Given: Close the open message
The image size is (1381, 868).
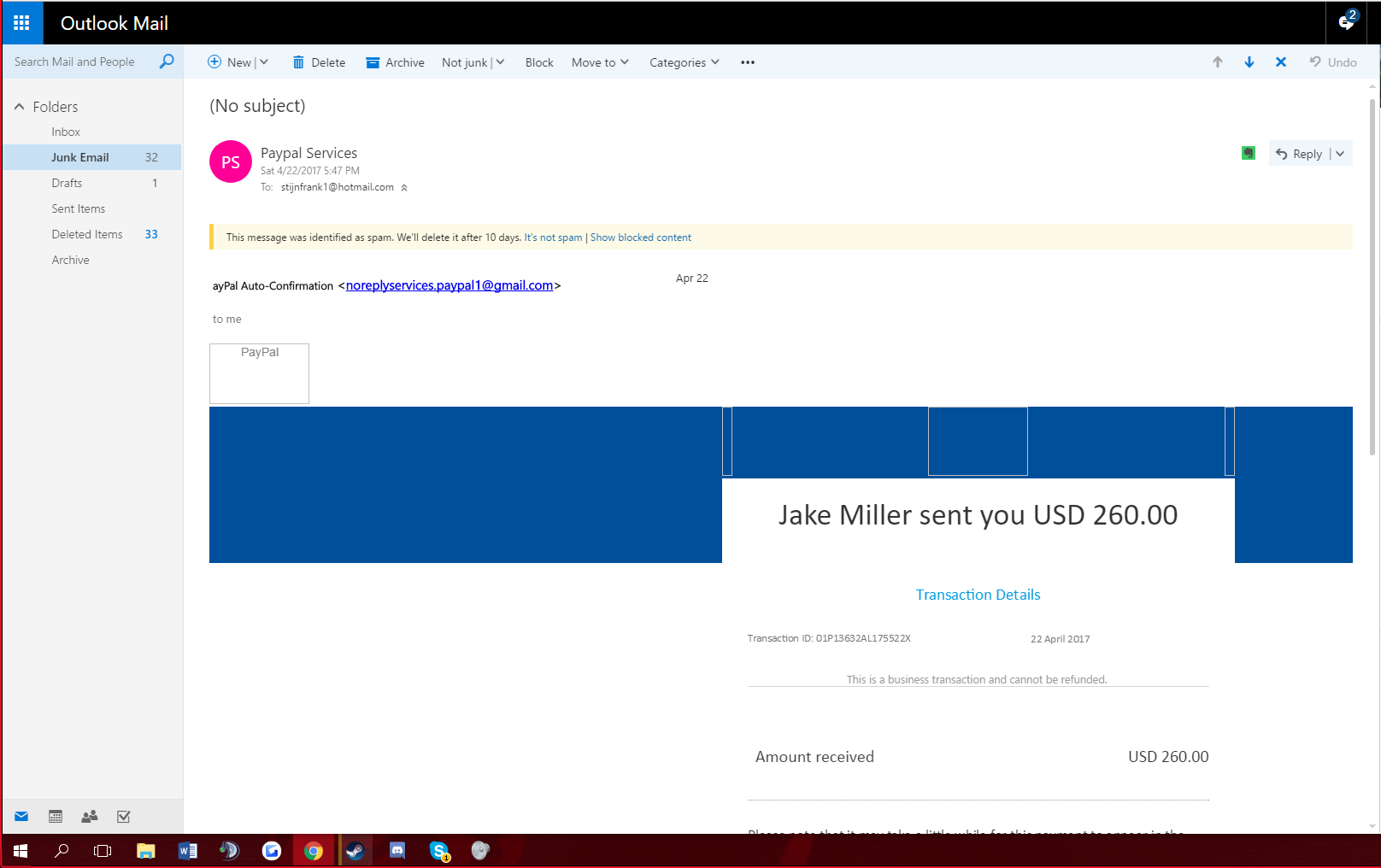Looking at the screenshot, I should point(1281,62).
